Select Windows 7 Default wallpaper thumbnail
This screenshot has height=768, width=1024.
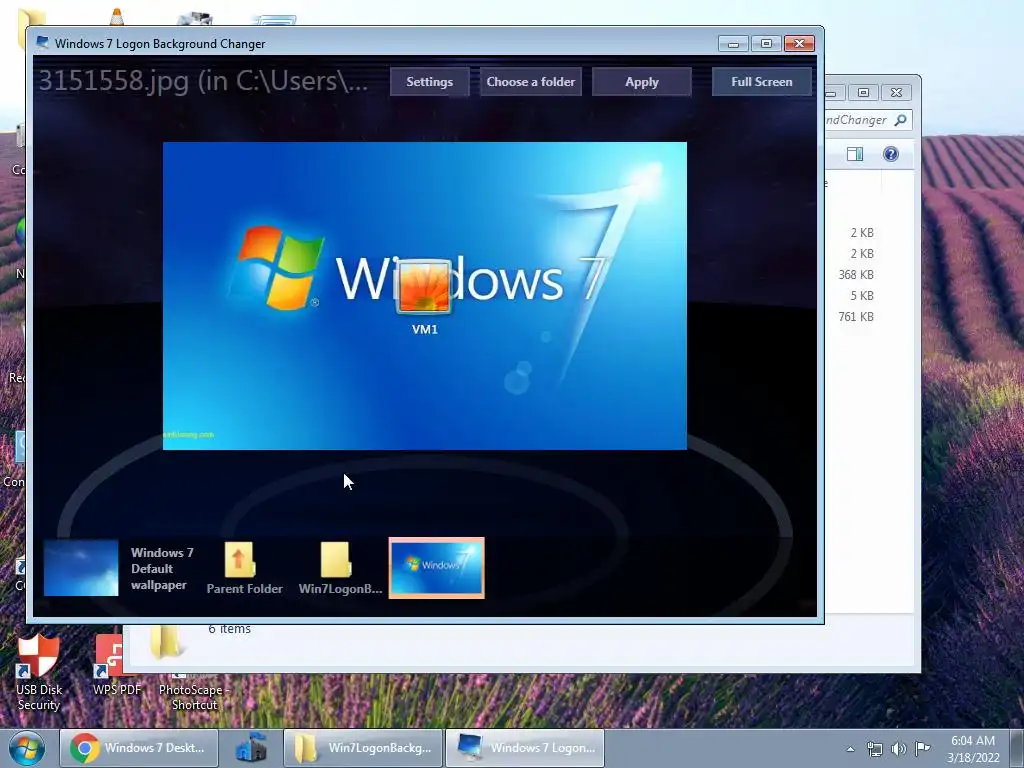click(x=81, y=568)
